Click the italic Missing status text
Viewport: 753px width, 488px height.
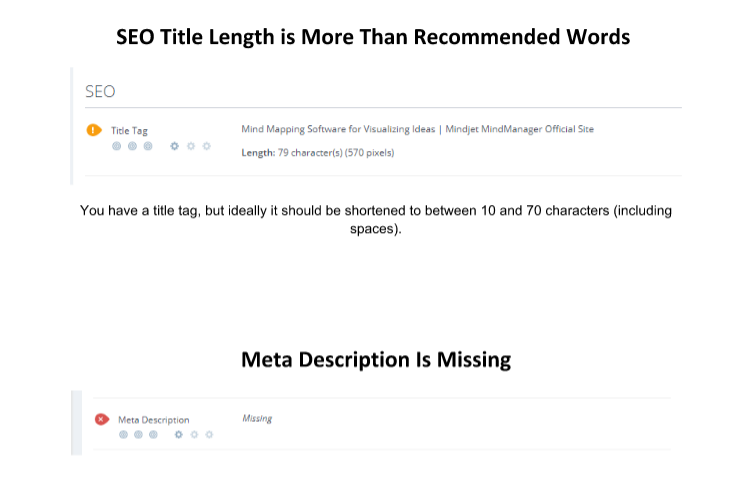[x=257, y=419]
